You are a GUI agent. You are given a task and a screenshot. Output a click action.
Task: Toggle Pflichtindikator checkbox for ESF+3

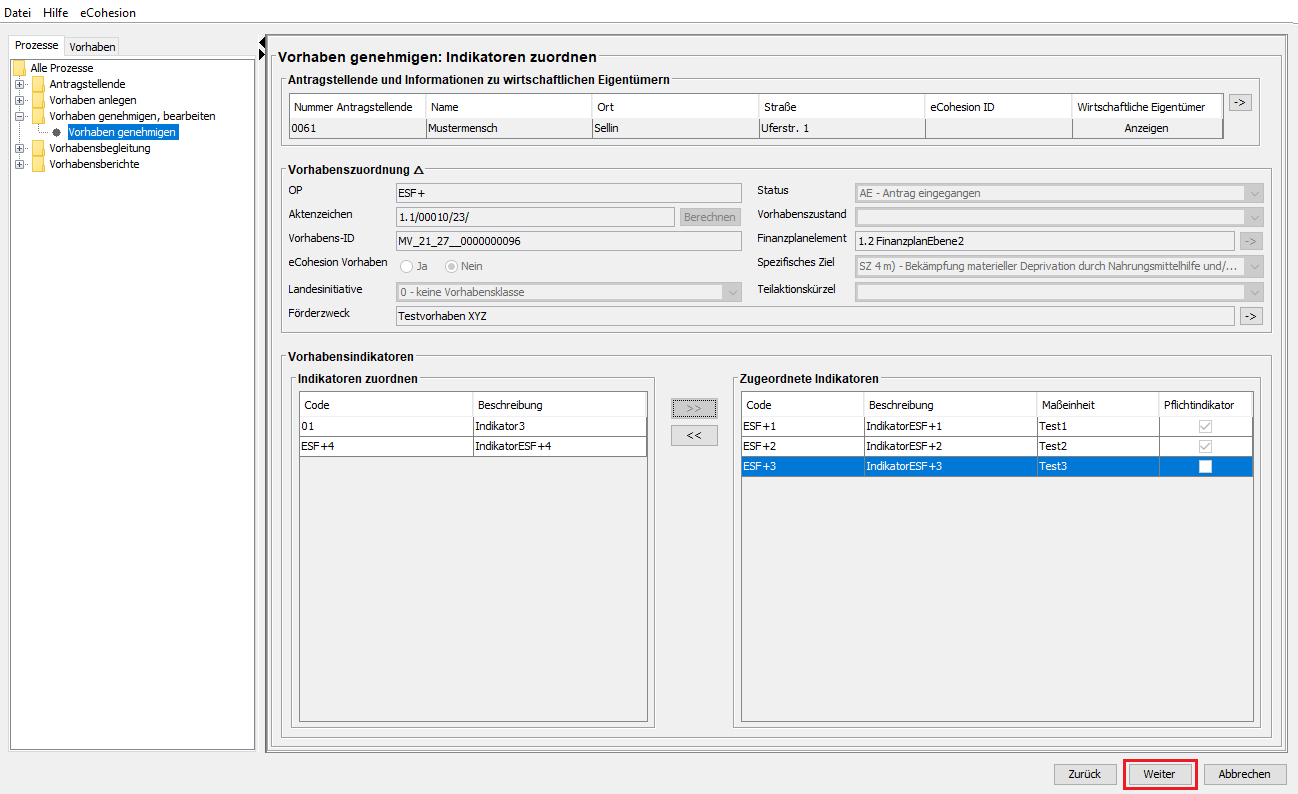pyautogui.click(x=1205, y=466)
